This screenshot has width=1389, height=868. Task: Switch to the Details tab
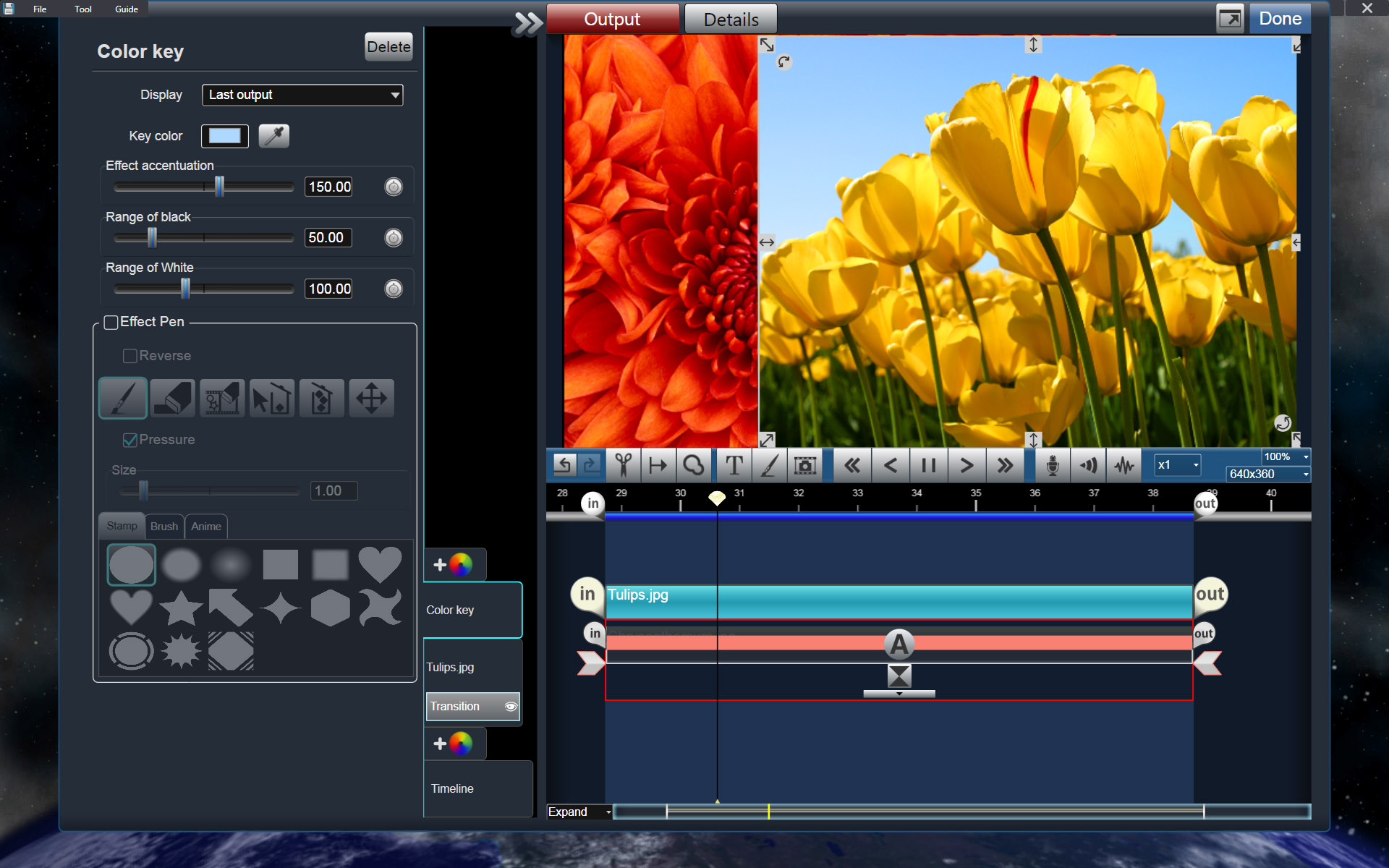pyautogui.click(x=731, y=20)
